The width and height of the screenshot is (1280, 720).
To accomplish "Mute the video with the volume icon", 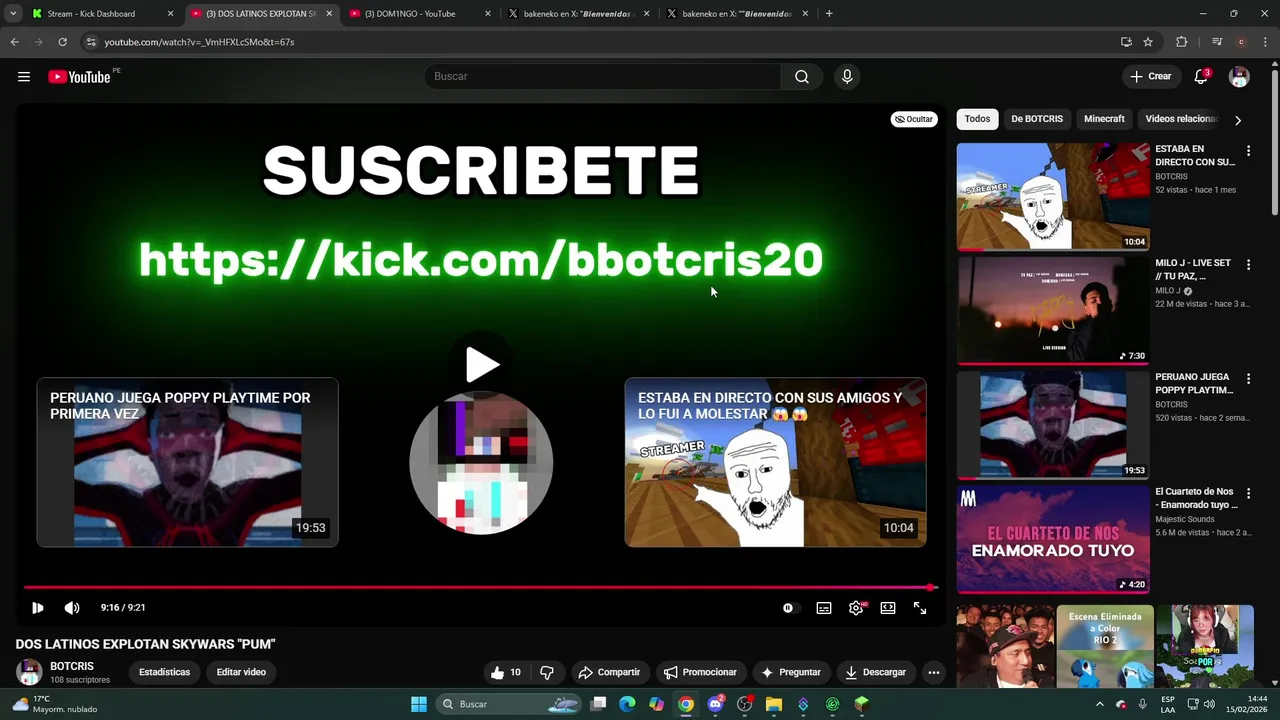I will pos(72,608).
